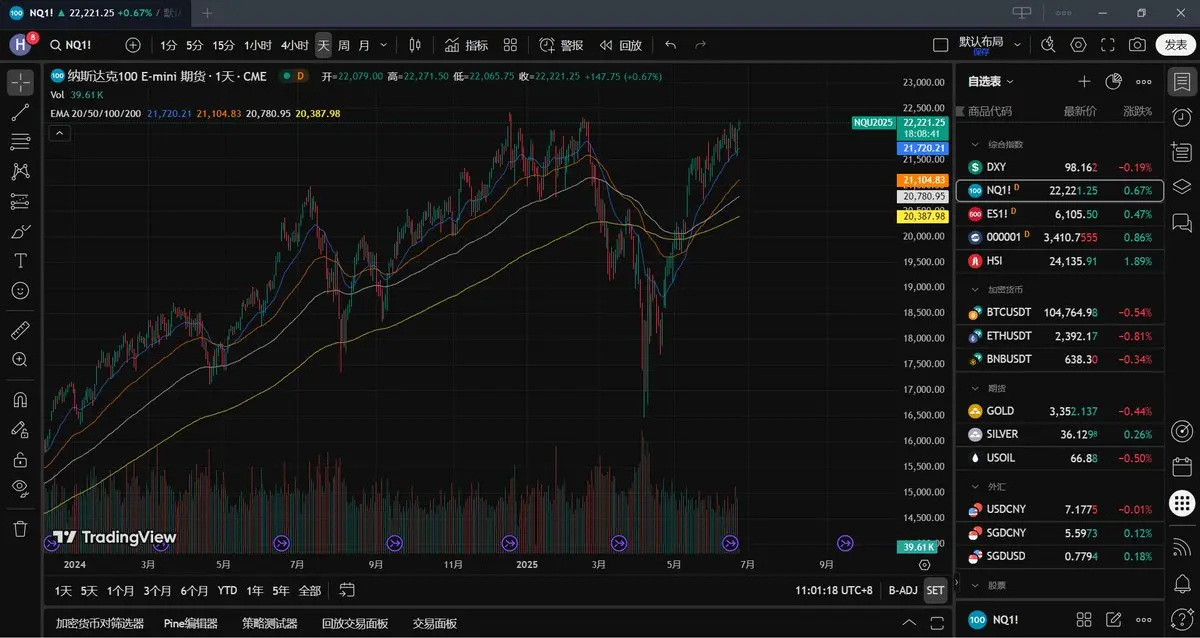The height and width of the screenshot is (638, 1200).
Task: Click the trash icon to remove drawings
Action: tap(20, 528)
